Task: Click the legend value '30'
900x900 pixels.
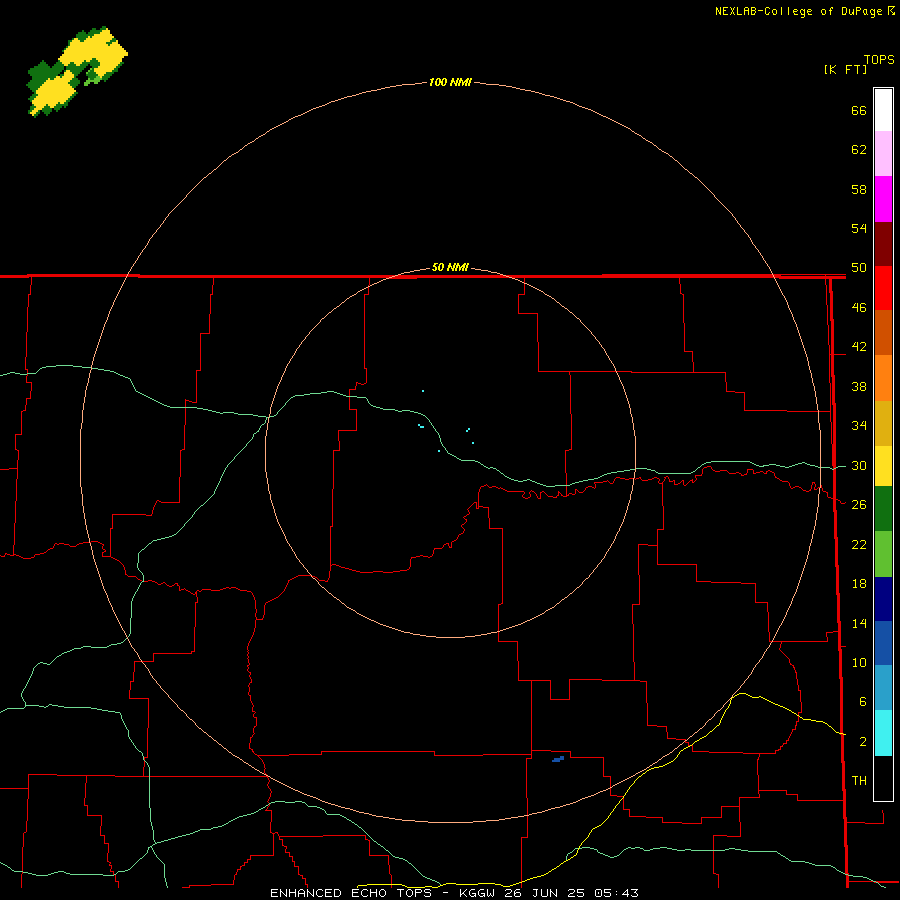Action: (x=859, y=465)
